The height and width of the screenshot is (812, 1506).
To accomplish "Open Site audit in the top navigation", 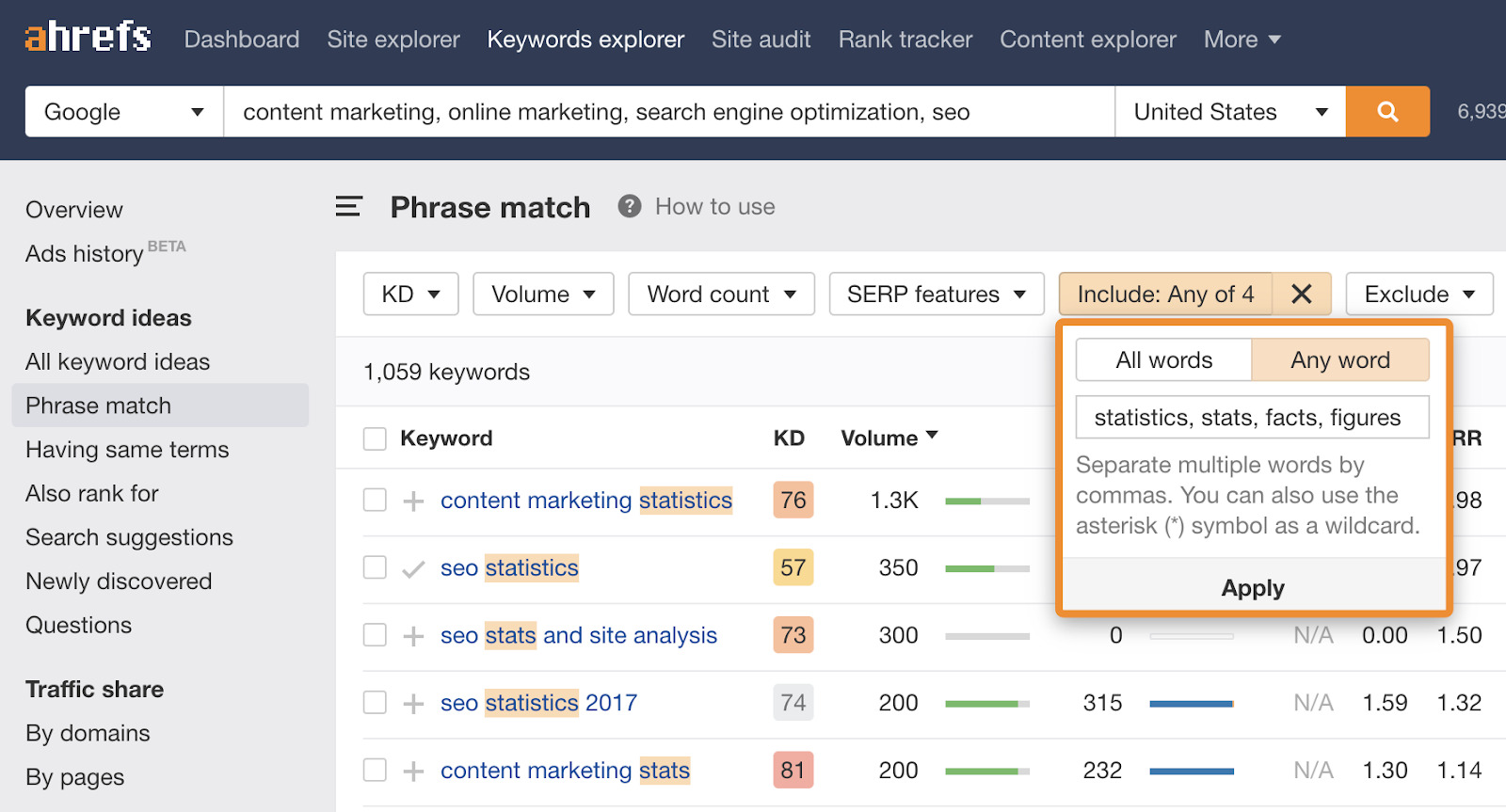I will 761,40.
